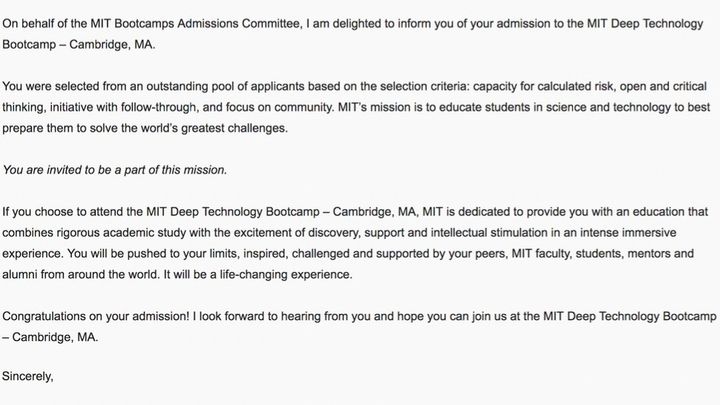Click the "Sincerely," closing line

tap(29, 378)
